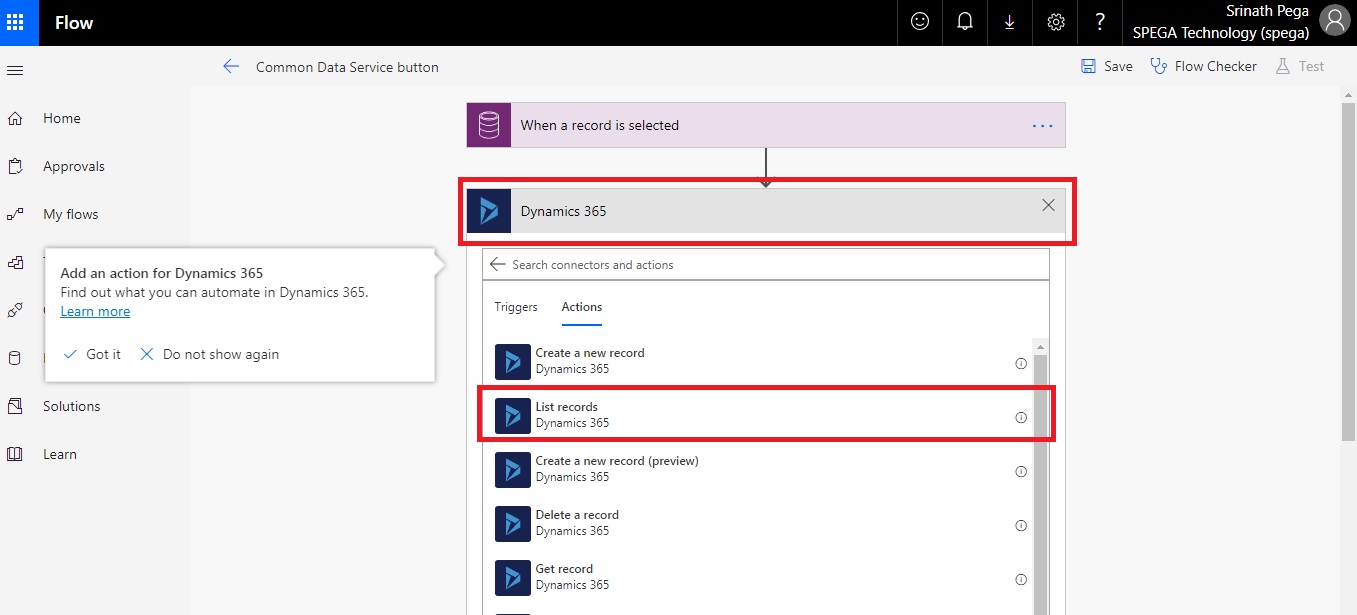Select the Actions tab

click(x=581, y=307)
